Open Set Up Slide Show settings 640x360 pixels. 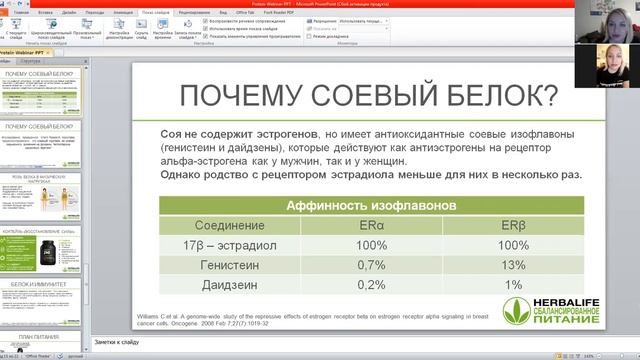tap(119, 29)
